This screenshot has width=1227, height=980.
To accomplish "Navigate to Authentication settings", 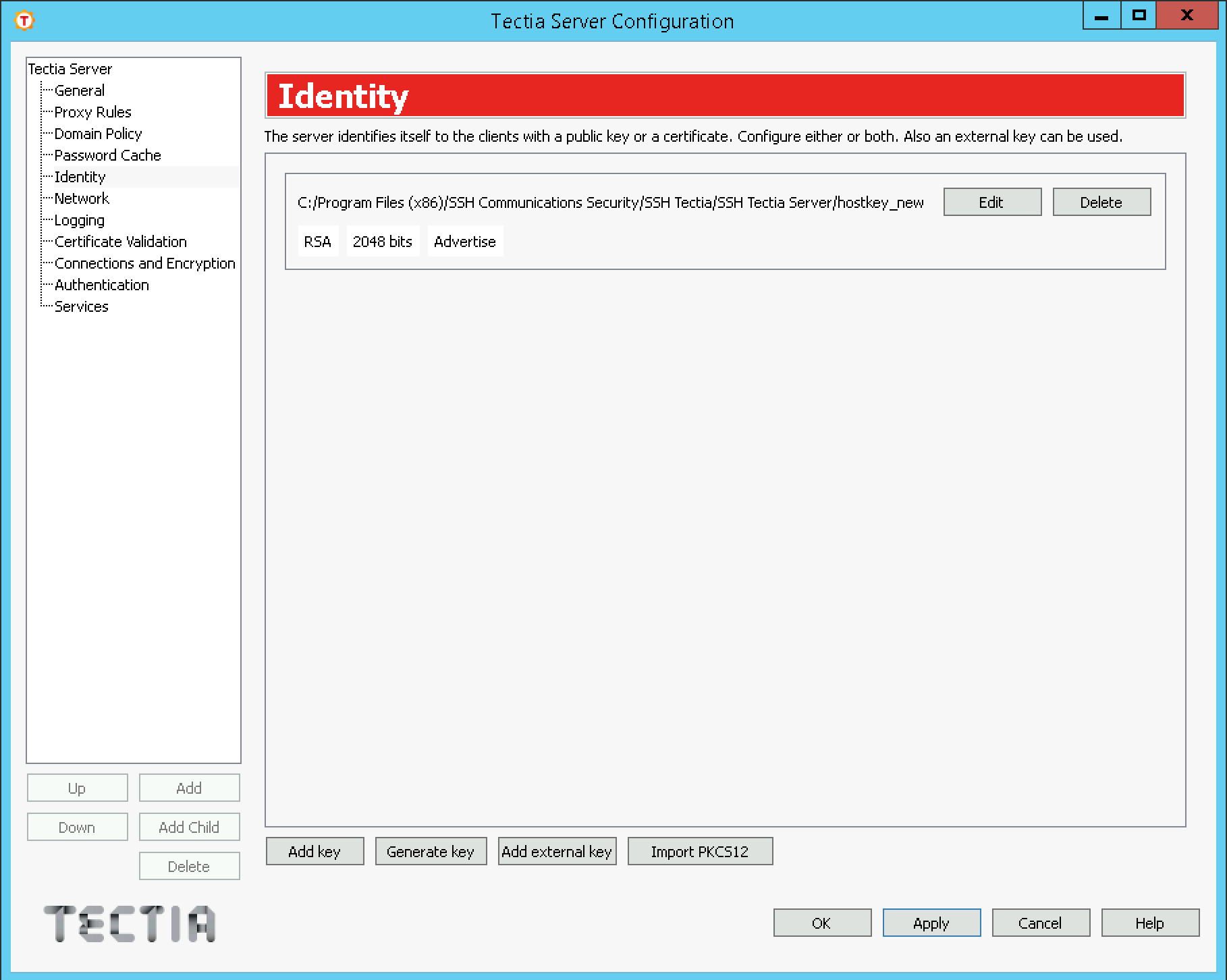I will [x=101, y=285].
